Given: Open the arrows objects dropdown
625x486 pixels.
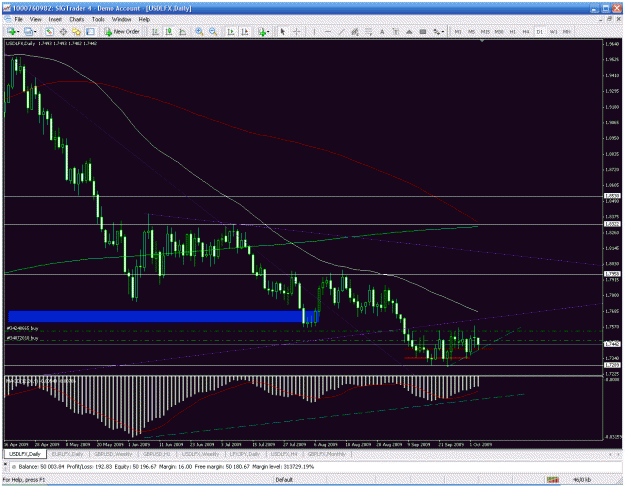Looking at the screenshot, I should 439,31.
